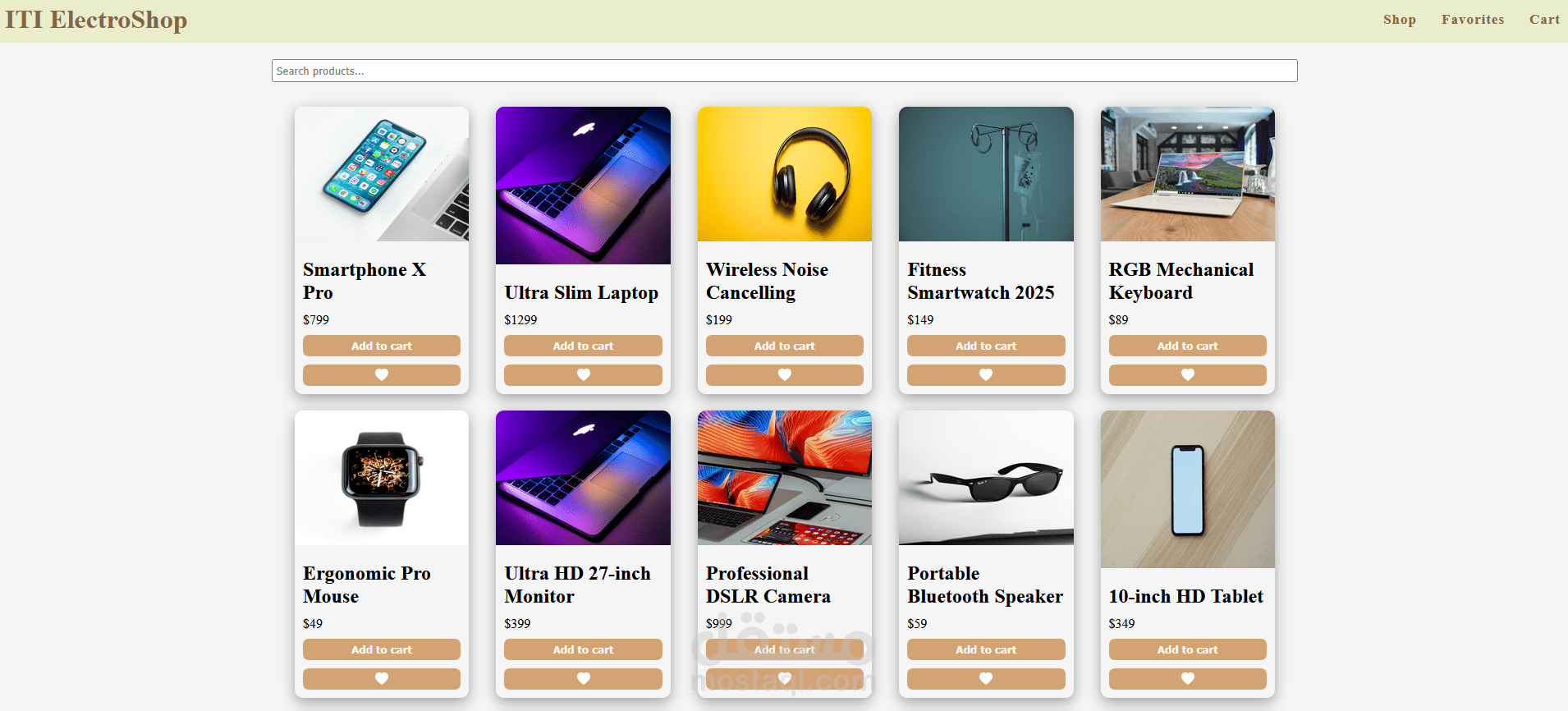This screenshot has height=711, width=1568.
Task: Click the yellow headphones product image
Action: pos(785,174)
